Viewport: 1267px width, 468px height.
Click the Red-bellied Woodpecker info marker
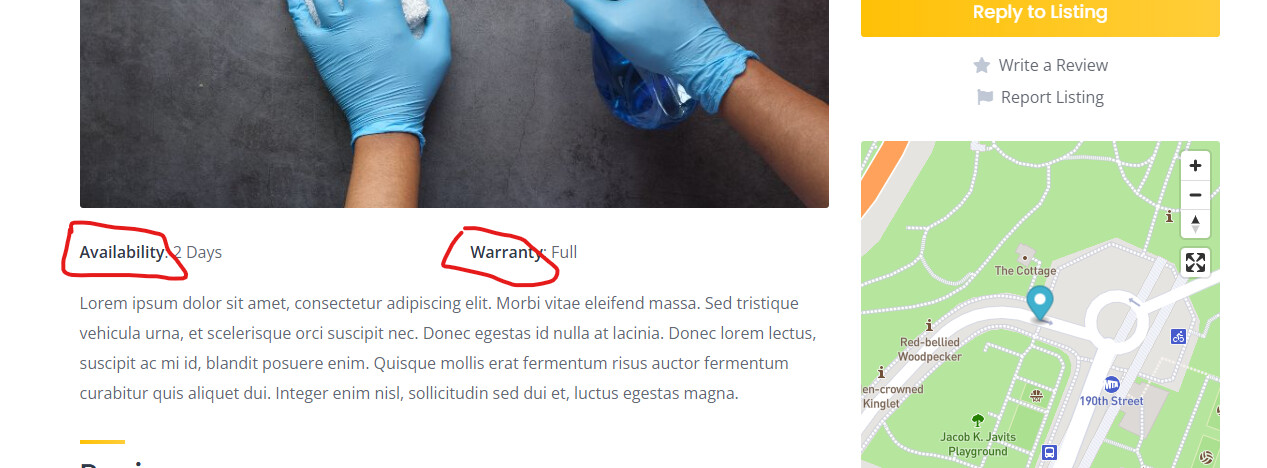[930, 325]
